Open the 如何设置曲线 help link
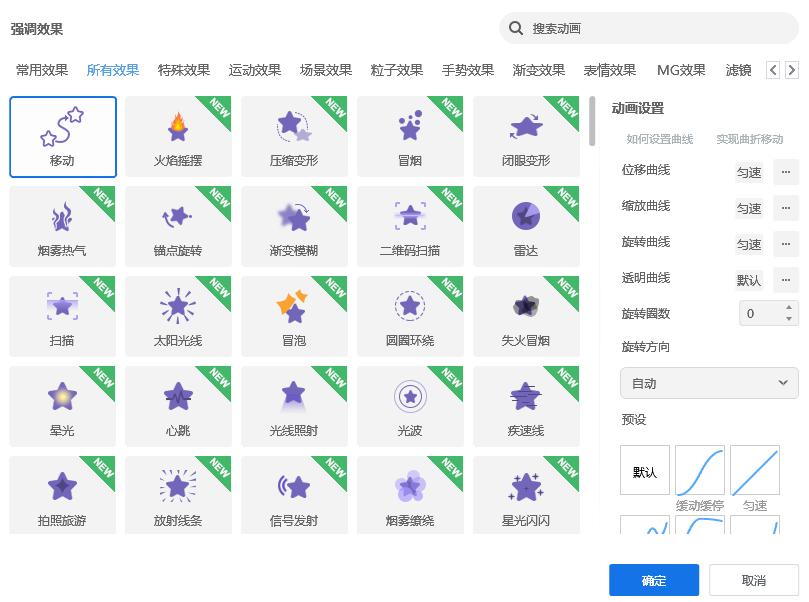This screenshot has height=602, width=809. (x=662, y=138)
